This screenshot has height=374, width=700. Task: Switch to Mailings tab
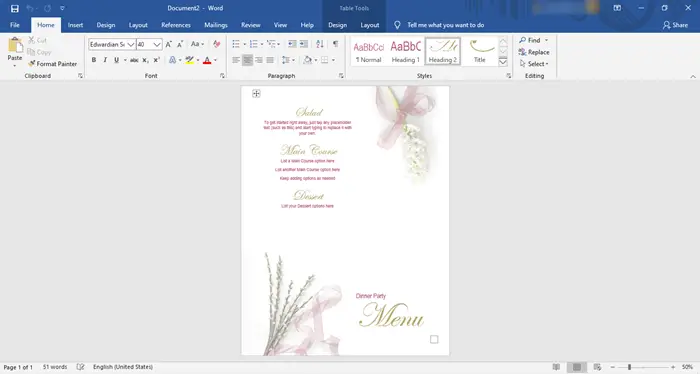point(216,25)
